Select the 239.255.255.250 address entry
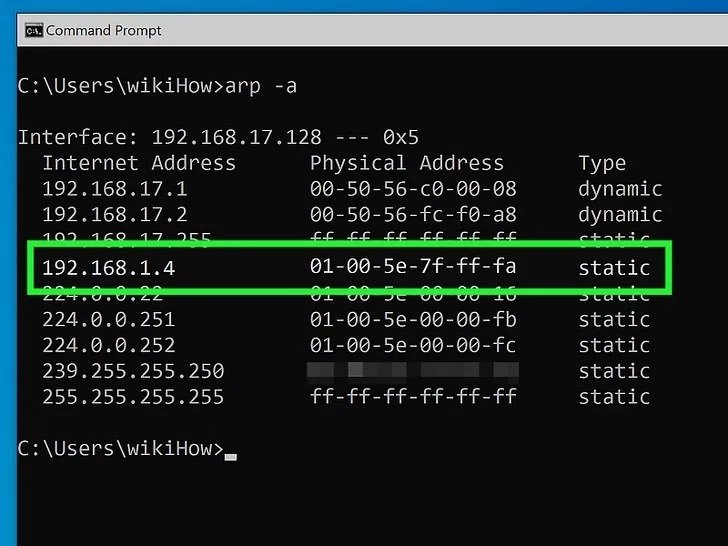Viewport: 728px width, 546px height. point(133,371)
